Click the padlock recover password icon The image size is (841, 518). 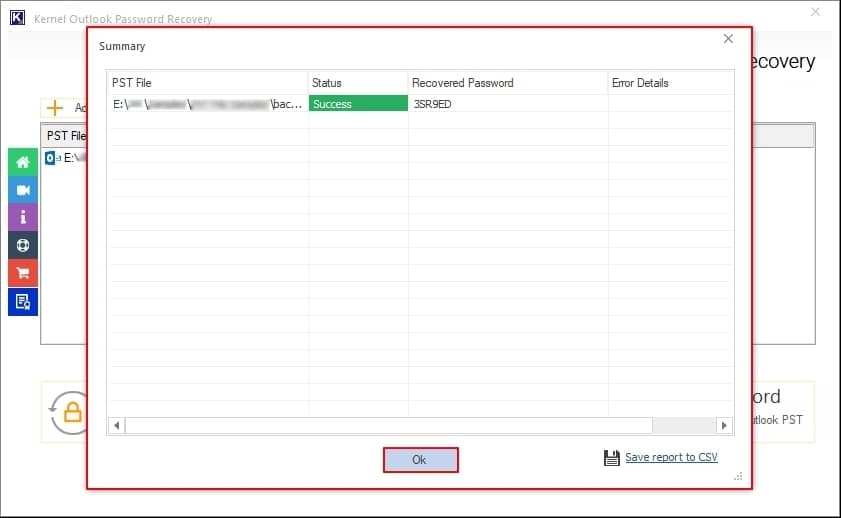click(72, 412)
